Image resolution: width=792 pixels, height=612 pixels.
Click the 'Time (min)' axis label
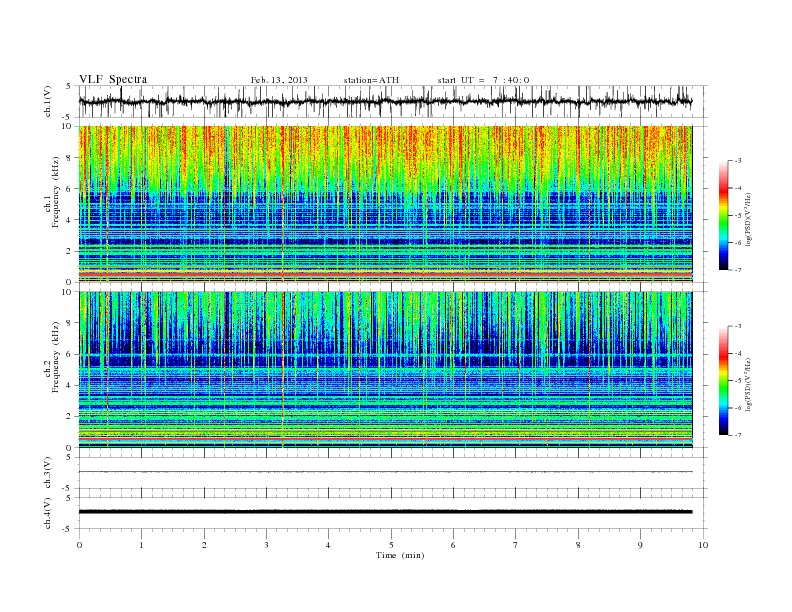pyautogui.click(x=400, y=555)
